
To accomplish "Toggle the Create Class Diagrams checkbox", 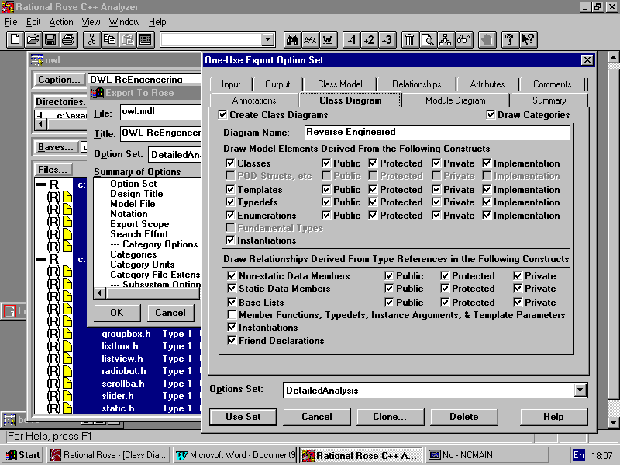I will (x=223, y=115).
